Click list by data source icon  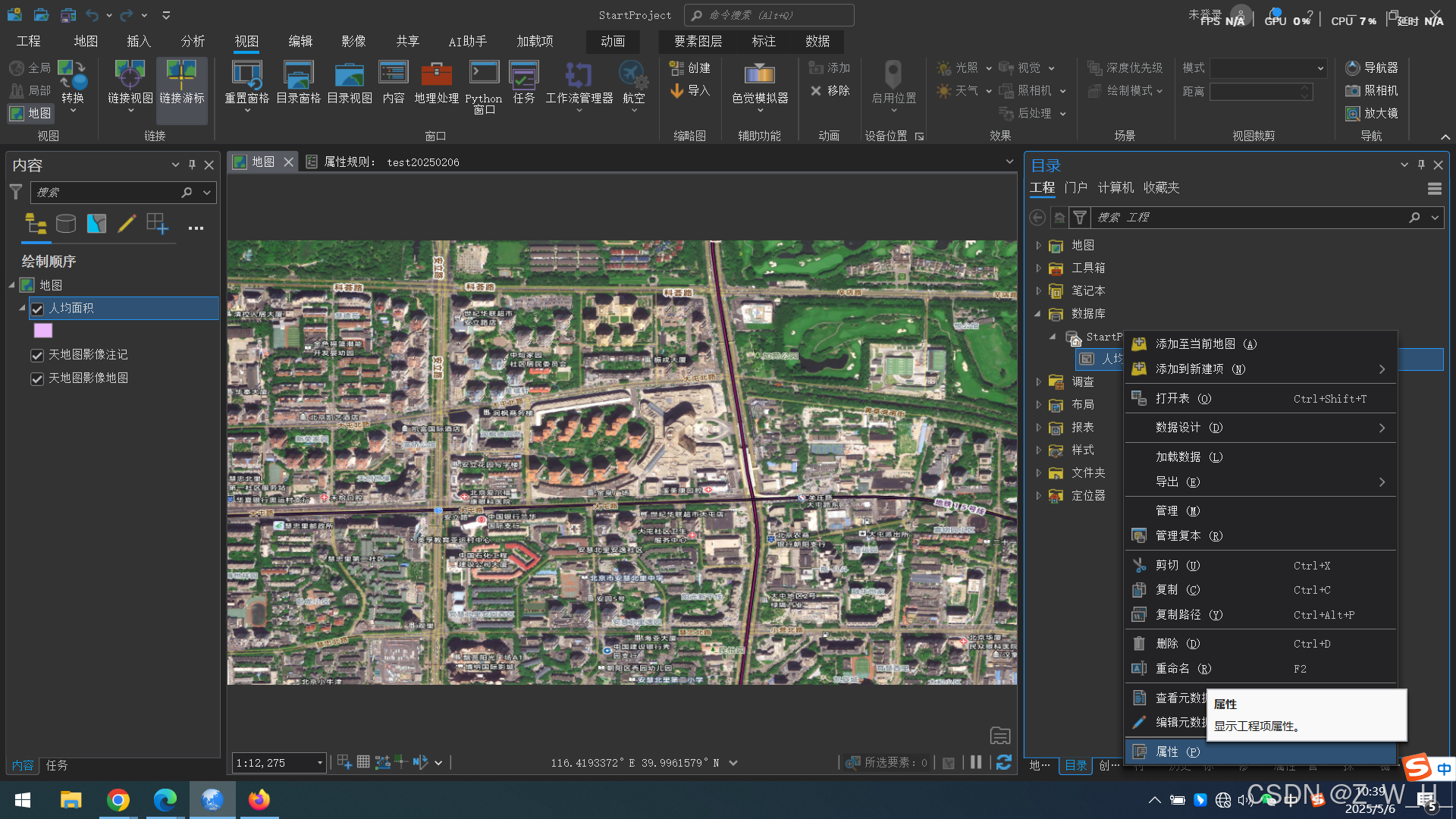pos(66,224)
